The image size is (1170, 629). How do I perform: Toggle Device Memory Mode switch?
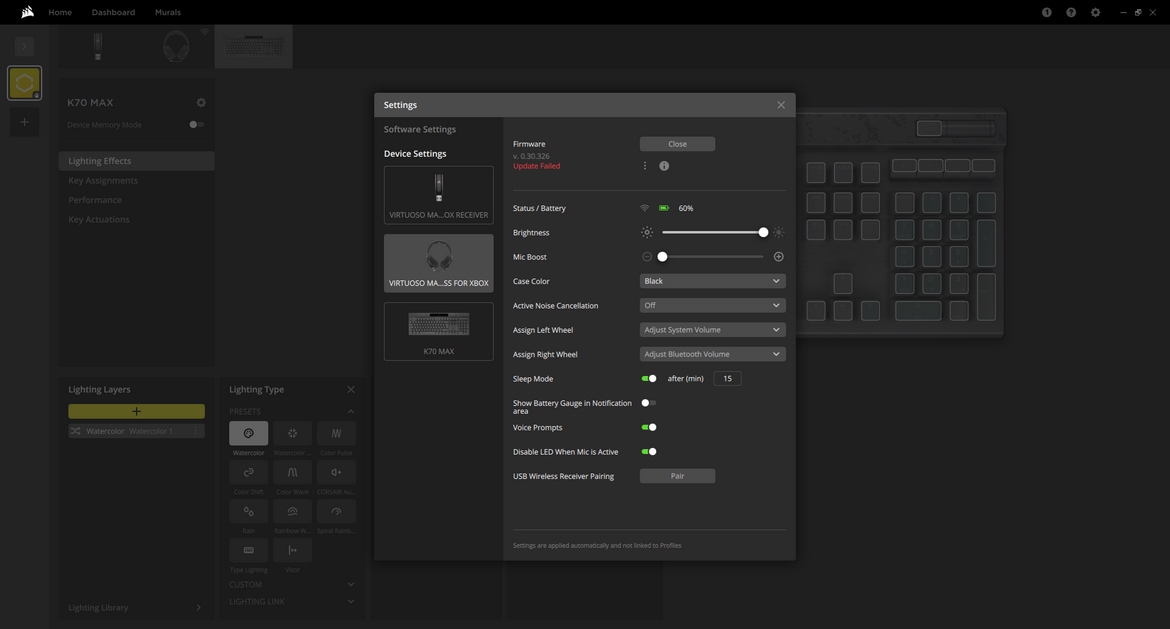click(196, 125)
